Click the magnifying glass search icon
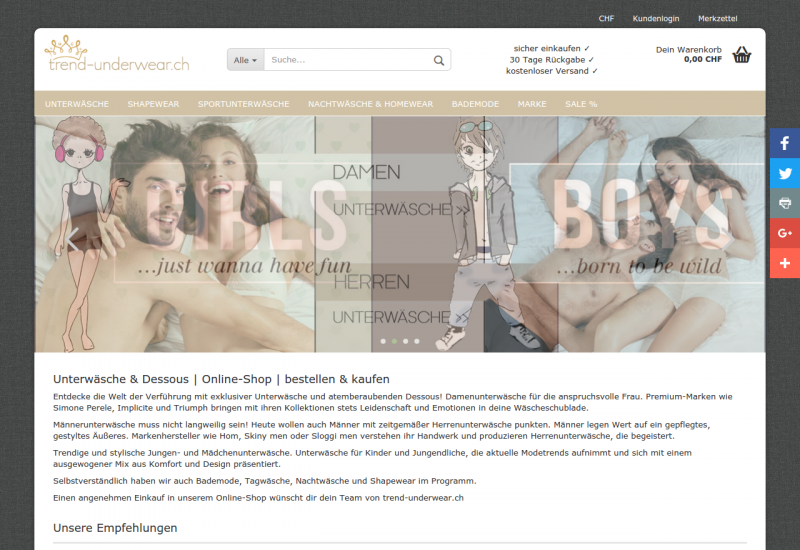The image size is (800, 550). [439, 60]
